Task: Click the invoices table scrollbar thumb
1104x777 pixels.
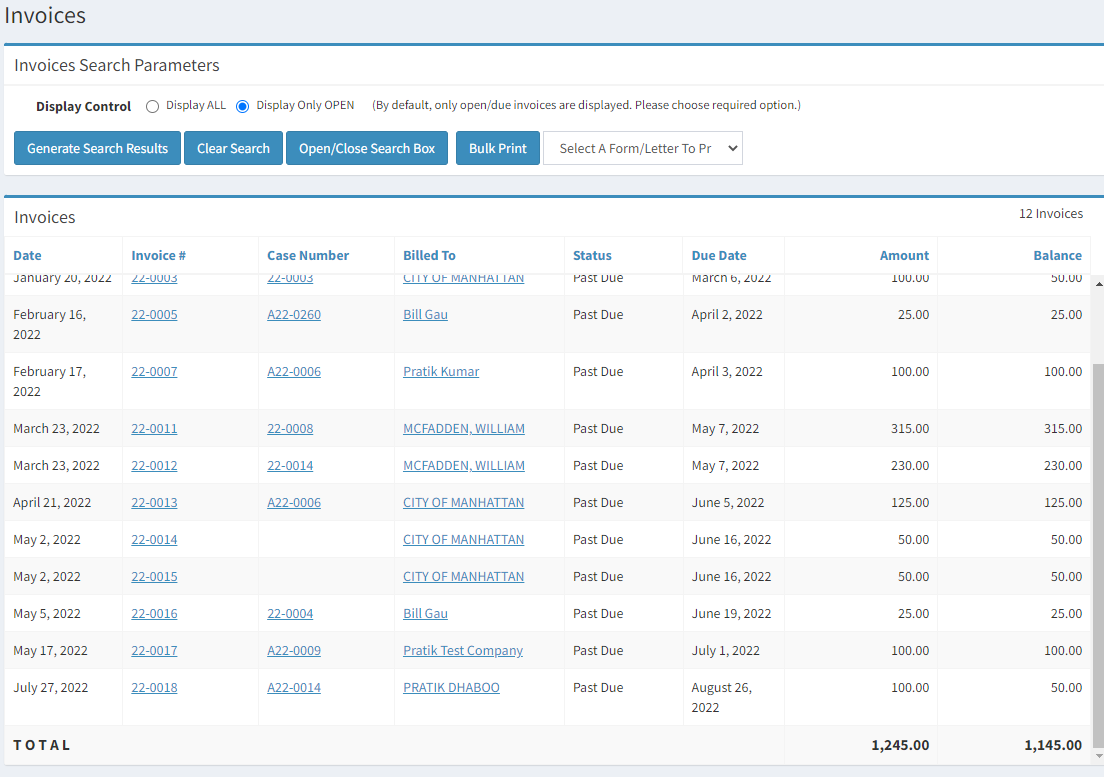Action: [x=1098, y=555]
